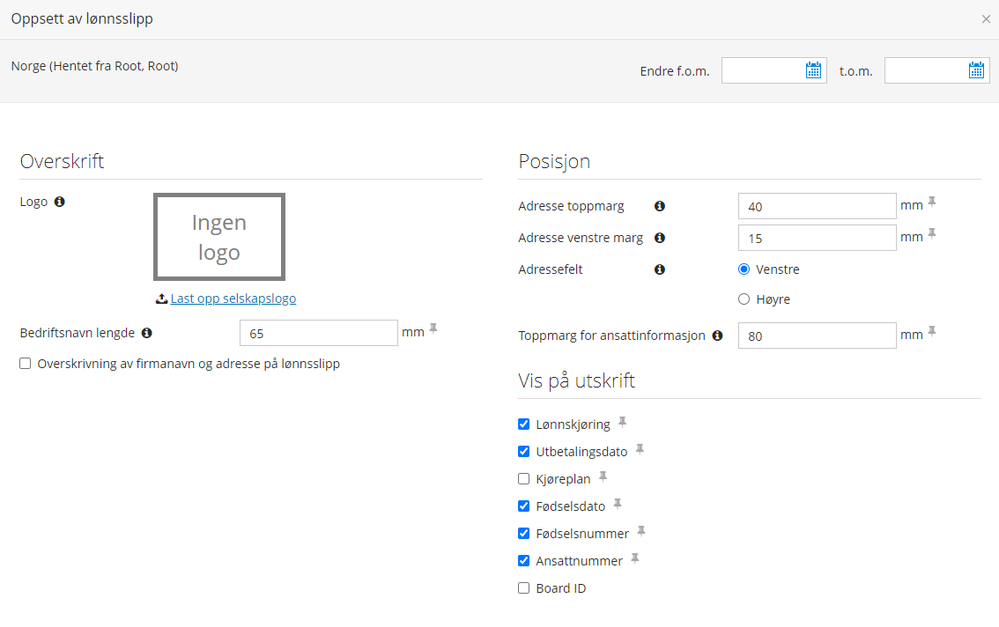Select the Høyre radio button
Image resolution: width=999 pixels, height=627 pixels.
coord(743,299)
